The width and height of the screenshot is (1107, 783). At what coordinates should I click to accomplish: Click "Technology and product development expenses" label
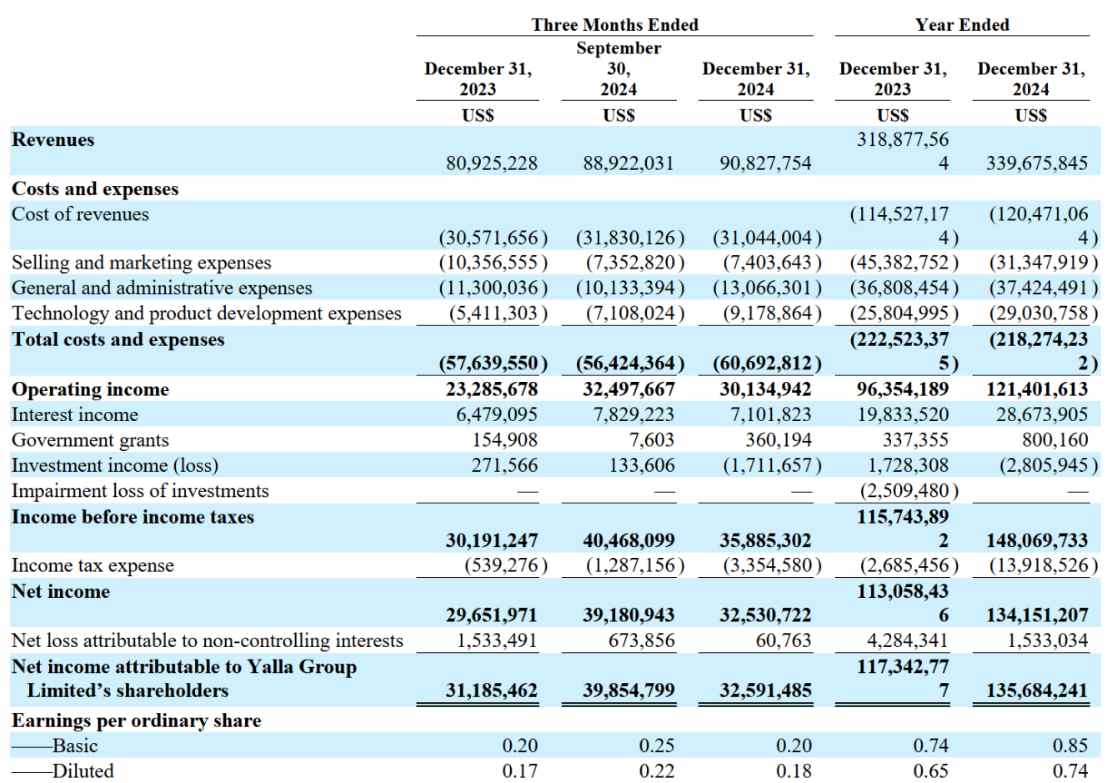(x=206, y=313)
